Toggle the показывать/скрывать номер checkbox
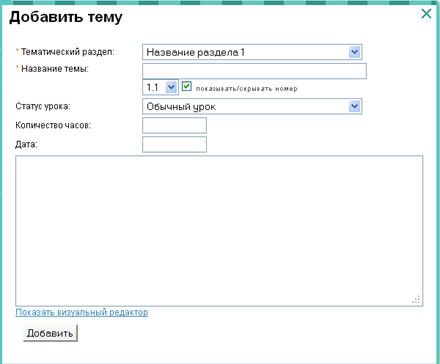The width and height of the screenshot is (440, 364). 187,86
